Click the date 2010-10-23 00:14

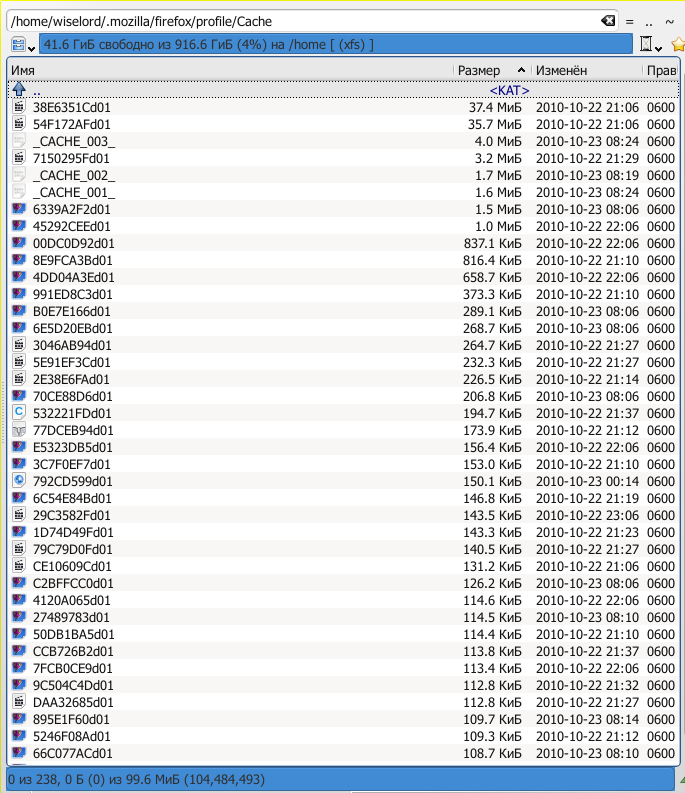click(x=587, y=481)
